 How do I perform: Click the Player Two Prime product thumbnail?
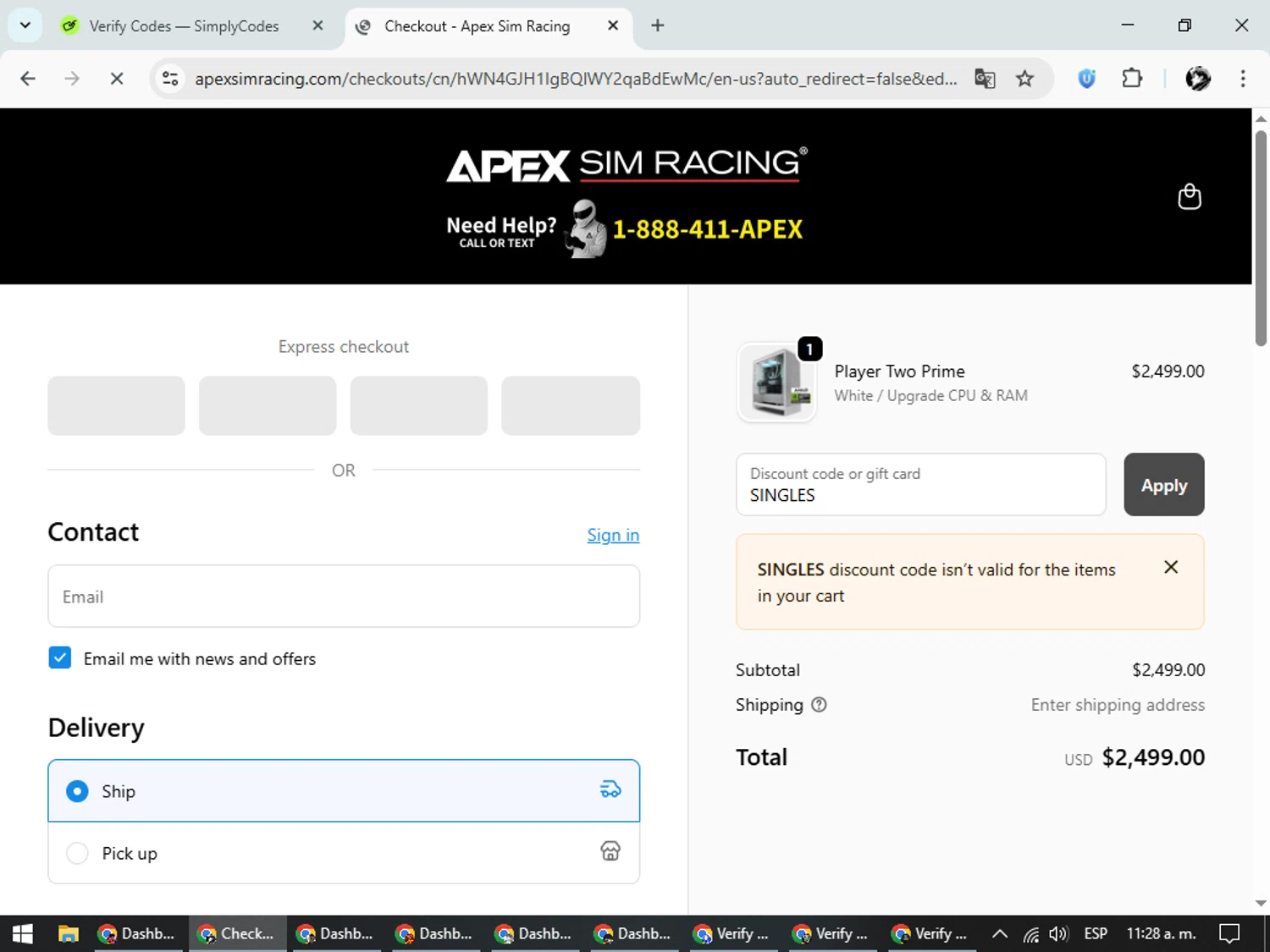776,382
